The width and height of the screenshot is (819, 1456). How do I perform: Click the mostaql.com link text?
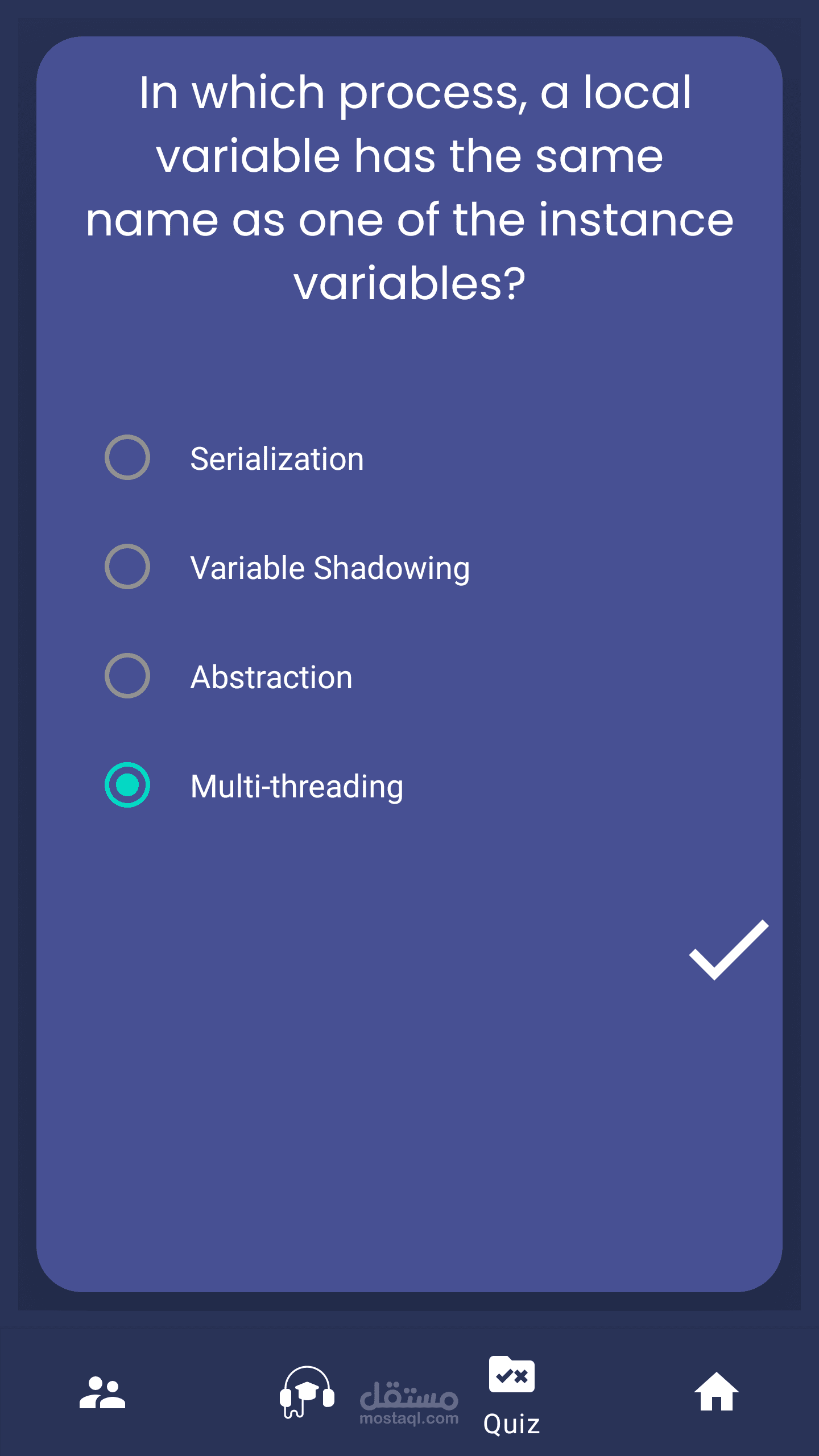pos(409,1418)
